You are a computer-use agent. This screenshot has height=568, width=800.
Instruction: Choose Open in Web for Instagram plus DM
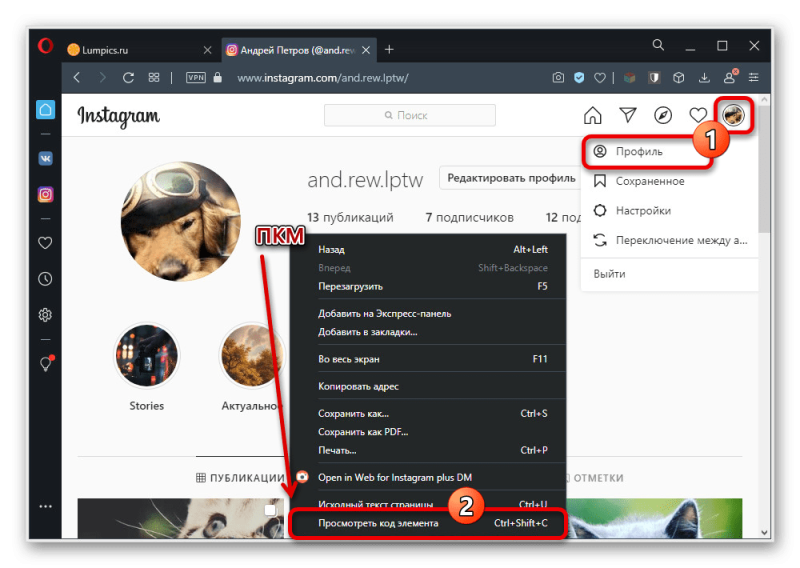[428, 478]
